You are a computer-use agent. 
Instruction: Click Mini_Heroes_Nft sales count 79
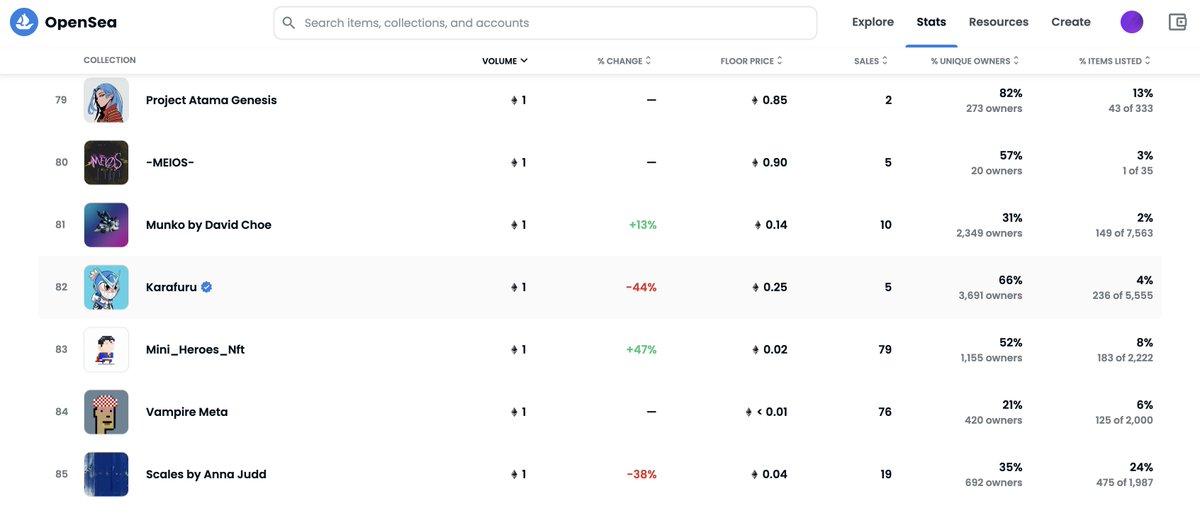(x=884, y=350)
